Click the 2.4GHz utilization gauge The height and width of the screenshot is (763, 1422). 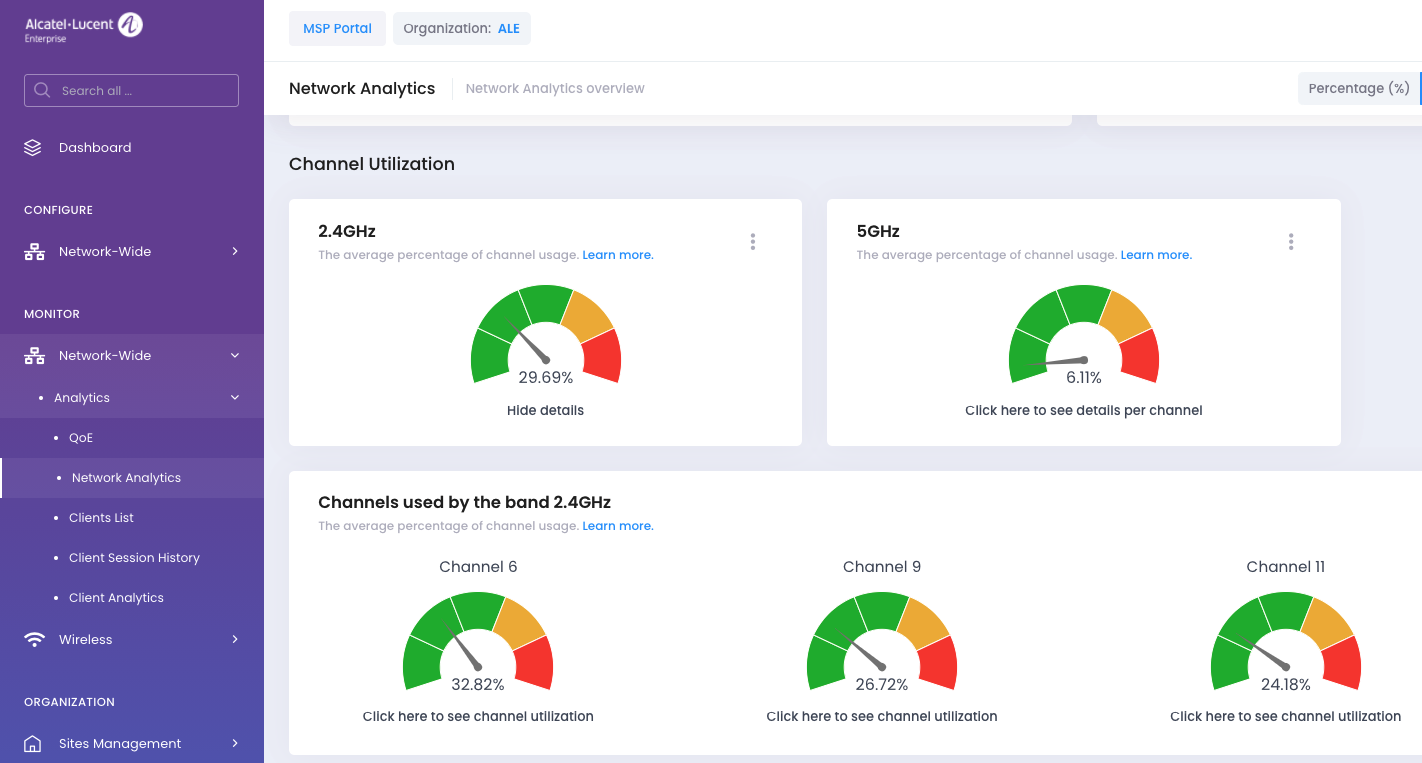546,334
